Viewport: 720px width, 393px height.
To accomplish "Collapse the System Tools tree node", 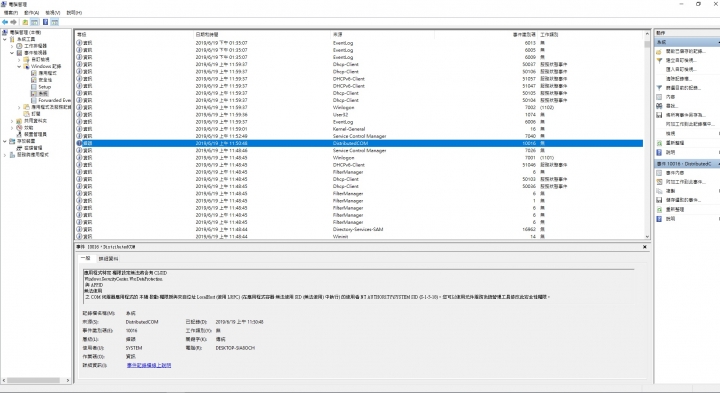I will 5,39.
